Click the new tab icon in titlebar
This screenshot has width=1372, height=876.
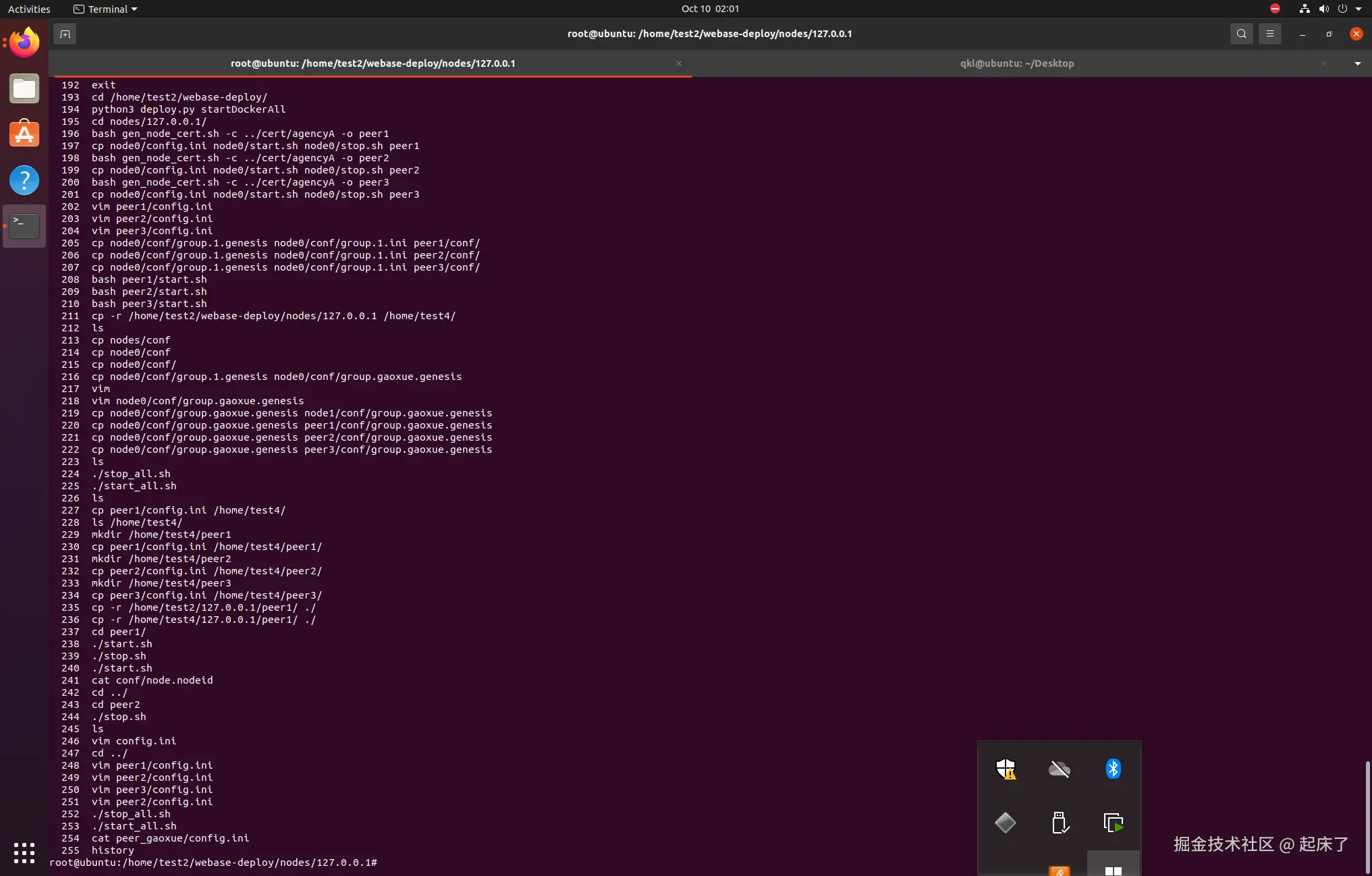click(x=65, y=34)
